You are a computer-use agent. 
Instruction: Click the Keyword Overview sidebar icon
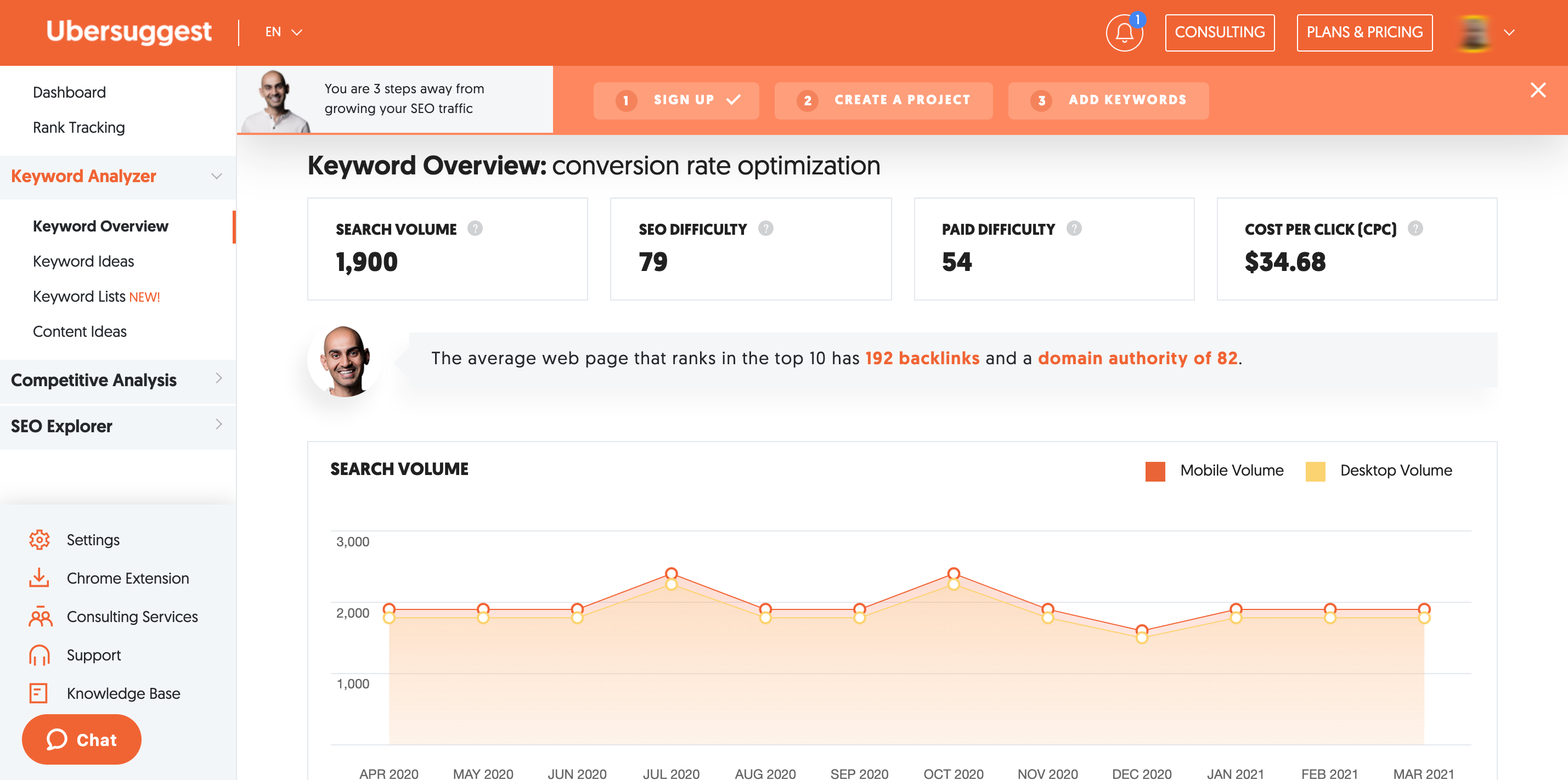101,226
